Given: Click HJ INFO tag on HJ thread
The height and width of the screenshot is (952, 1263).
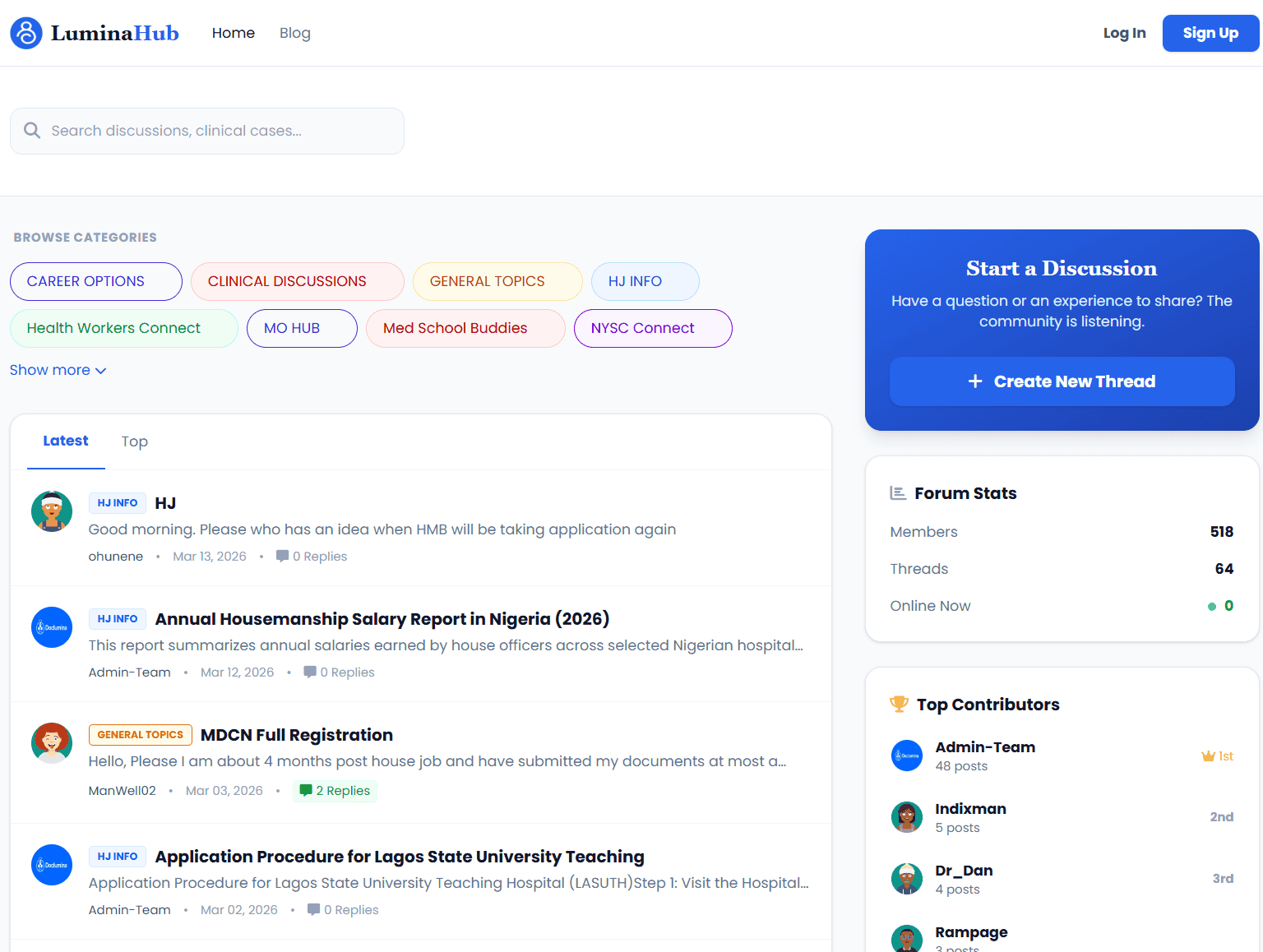Looking at the screenshot, I should [118, 503].
